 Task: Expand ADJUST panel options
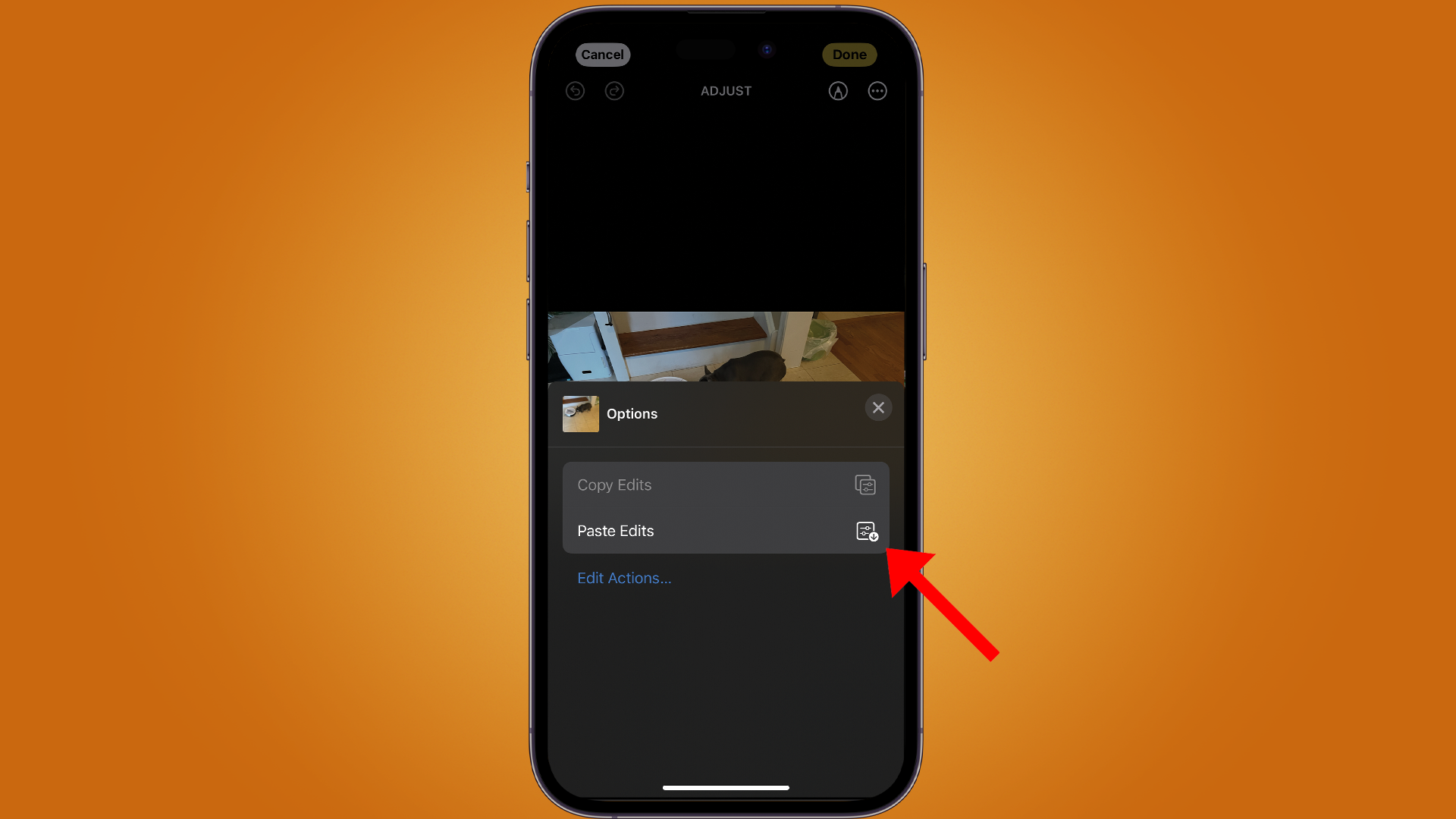pyautogui.click(x=876, y=90)
